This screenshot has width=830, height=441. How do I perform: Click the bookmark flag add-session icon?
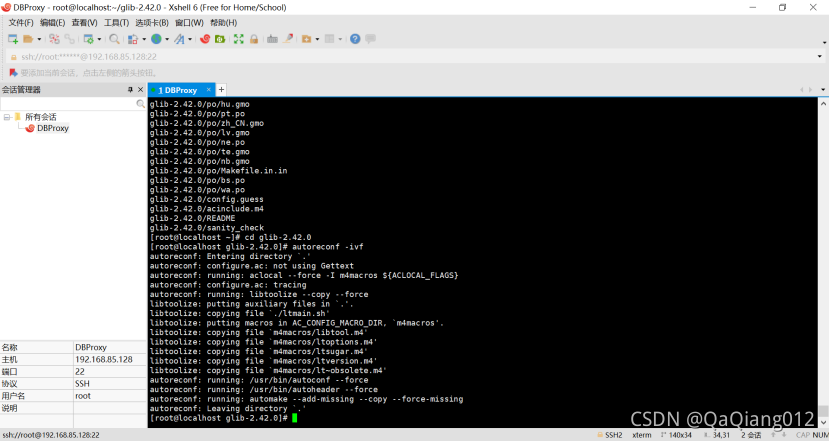[13, 73]
